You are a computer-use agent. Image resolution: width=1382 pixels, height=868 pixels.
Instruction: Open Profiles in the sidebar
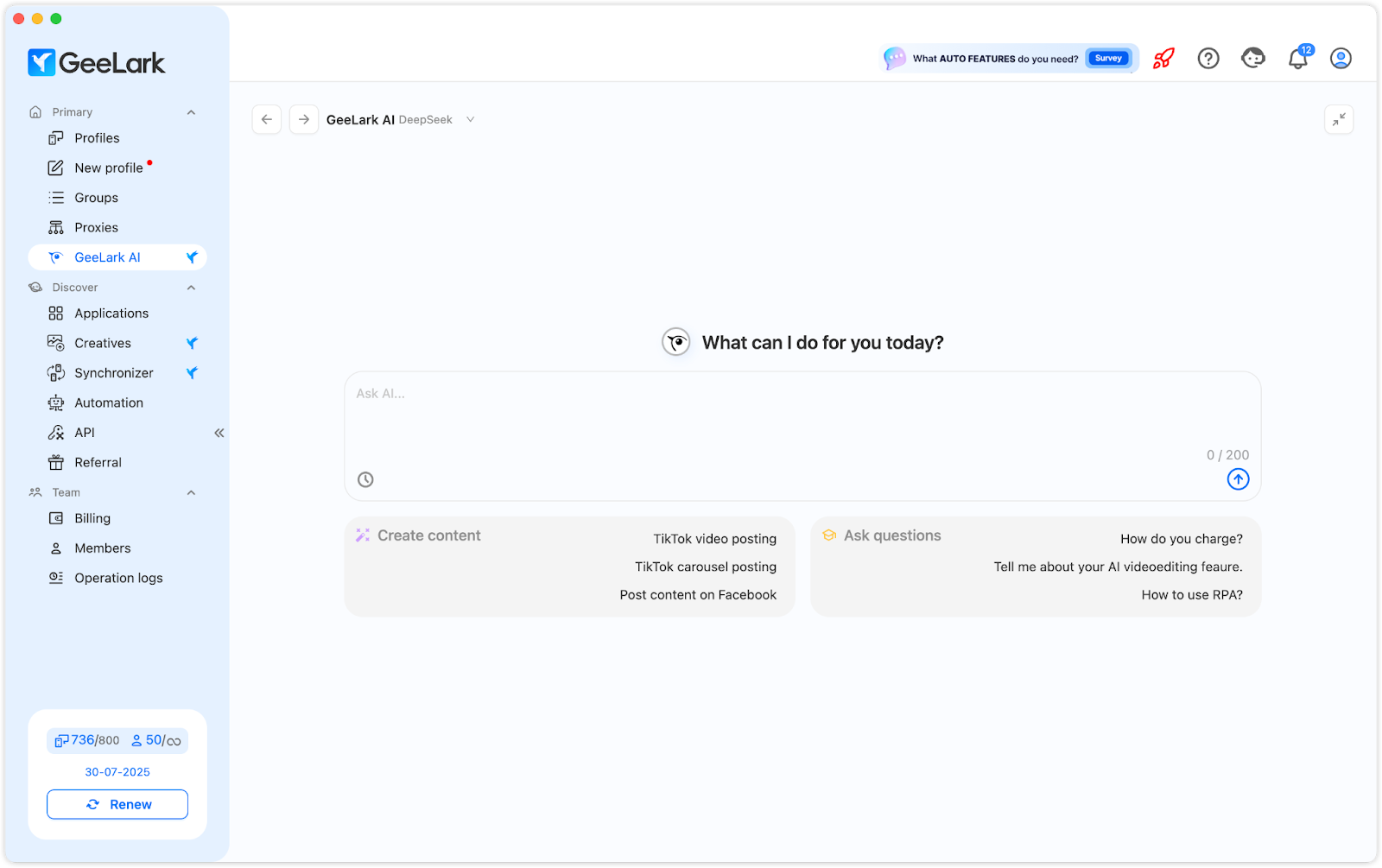117,138
